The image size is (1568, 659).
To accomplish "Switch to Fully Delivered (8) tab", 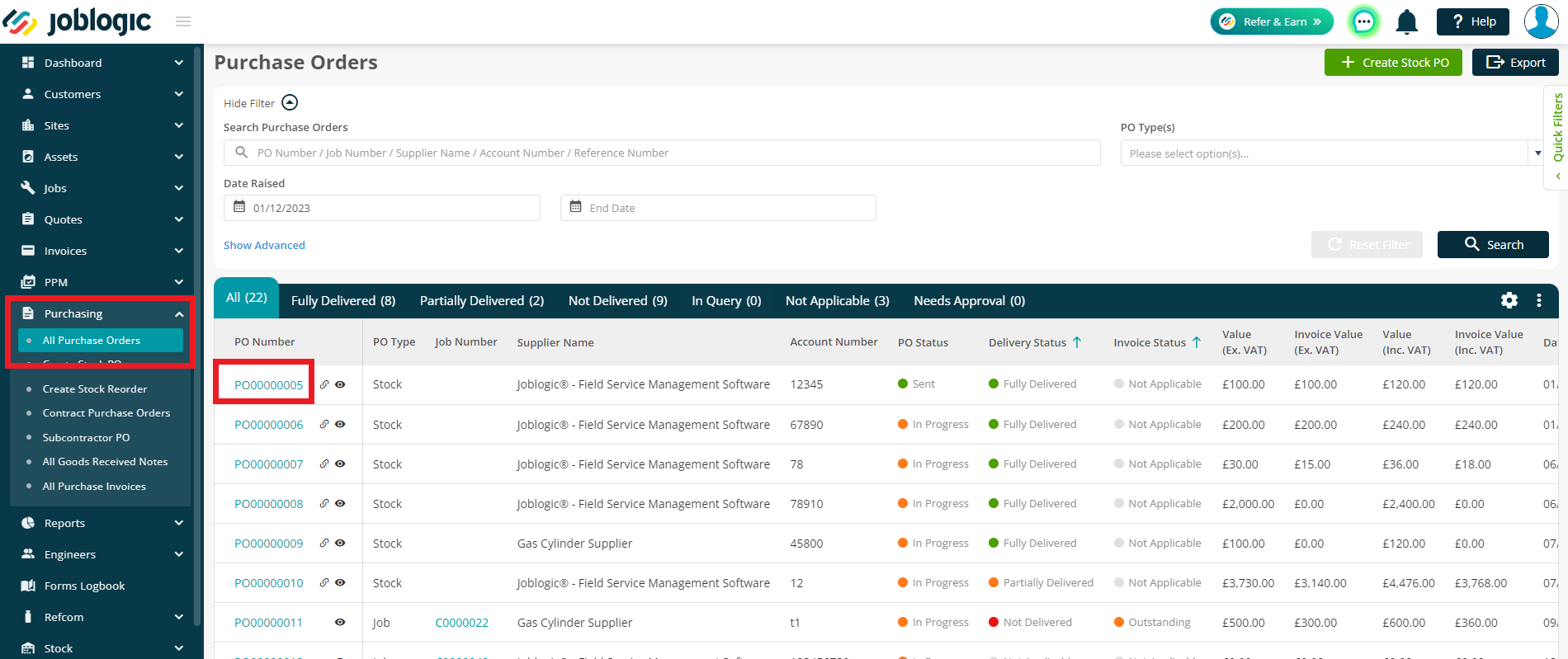I will [x=343, y=301].
